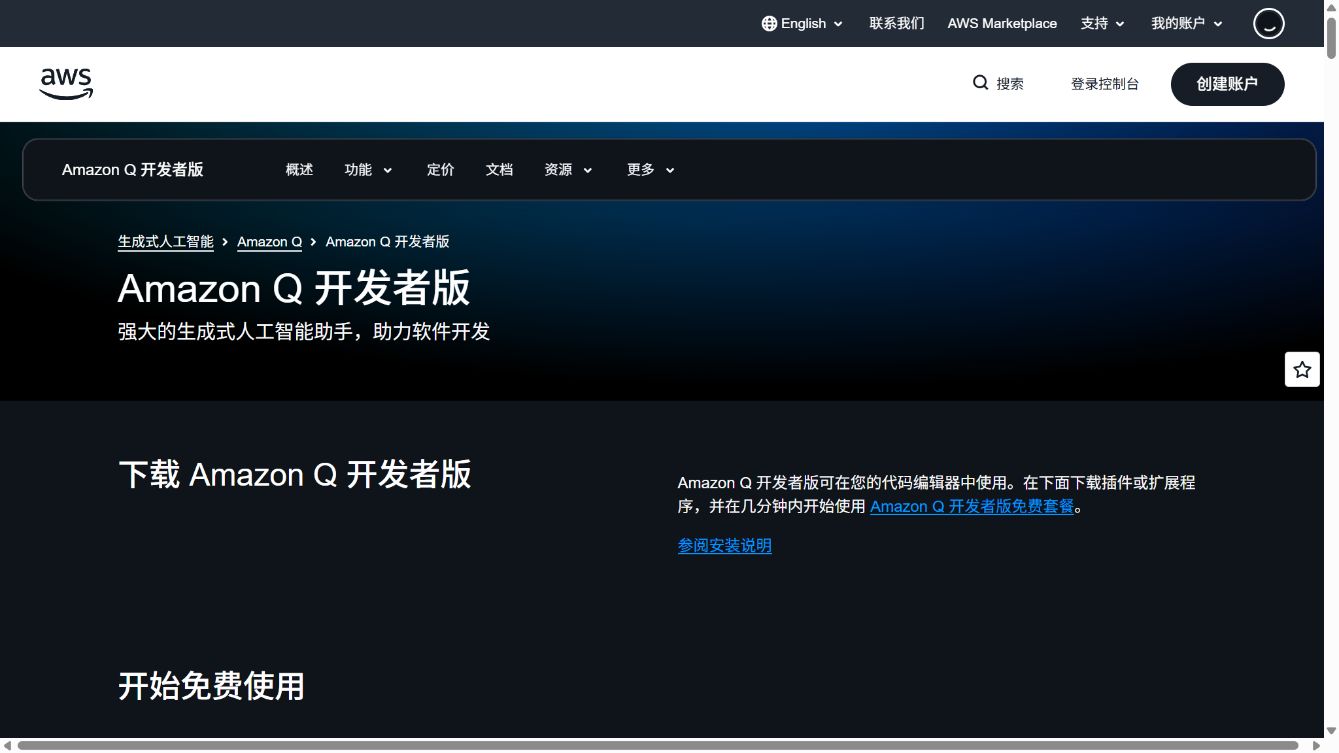Expand the English language dropdown
Screen dimensions: 1339x753
pyautogui.click(x=803, y=23)
